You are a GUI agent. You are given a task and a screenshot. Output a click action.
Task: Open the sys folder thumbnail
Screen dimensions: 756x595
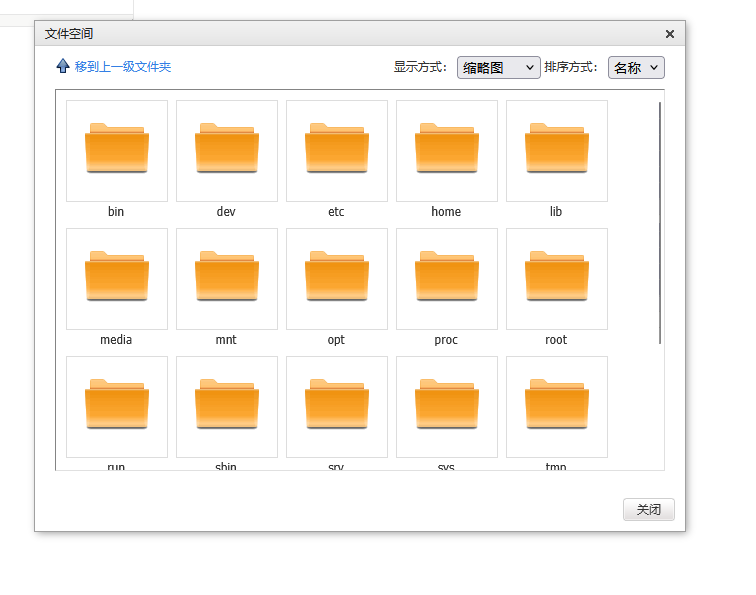click(x=447, y=406)
